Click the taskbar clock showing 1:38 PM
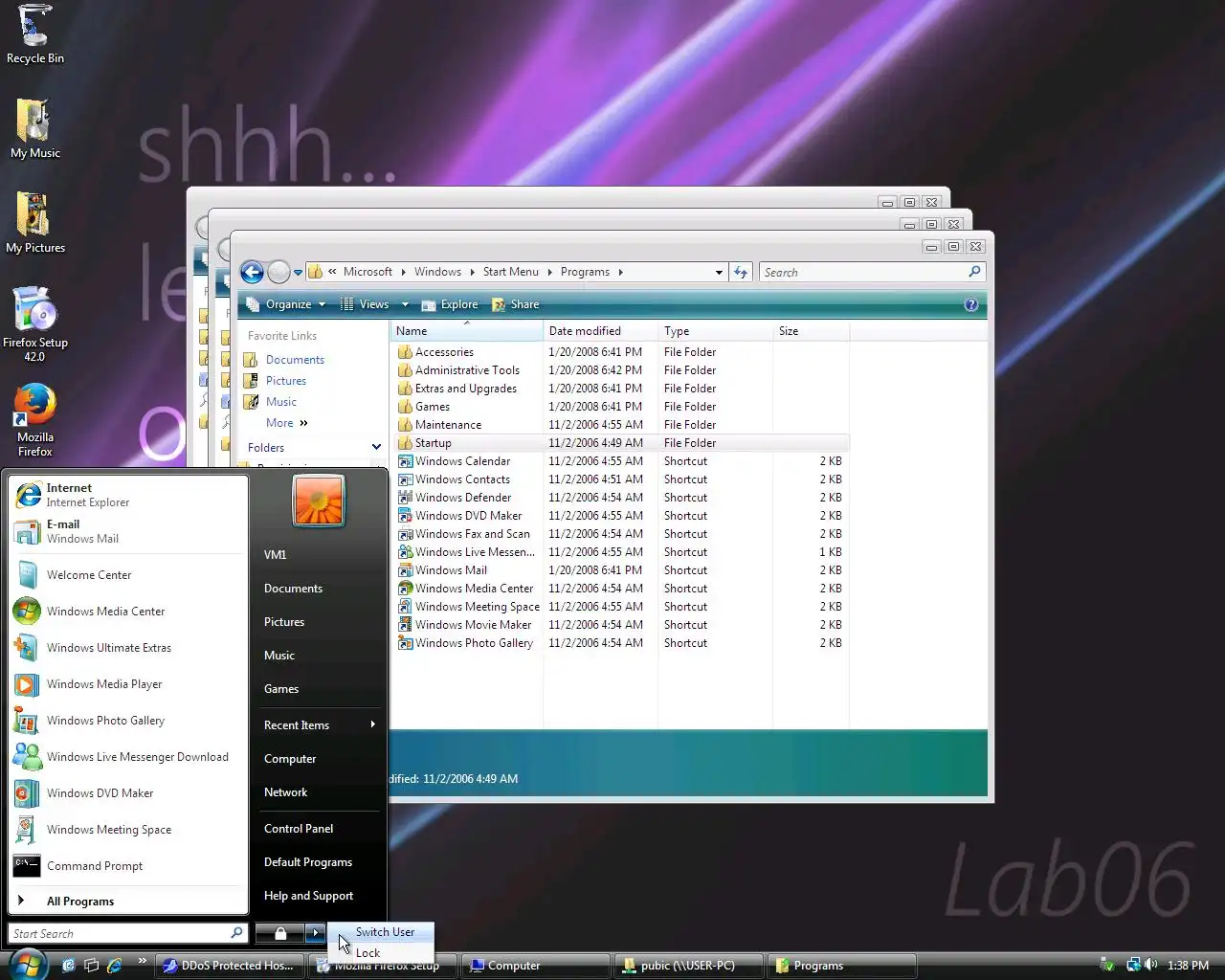This screenshot has width=1225, height=980. [1188, 966]
